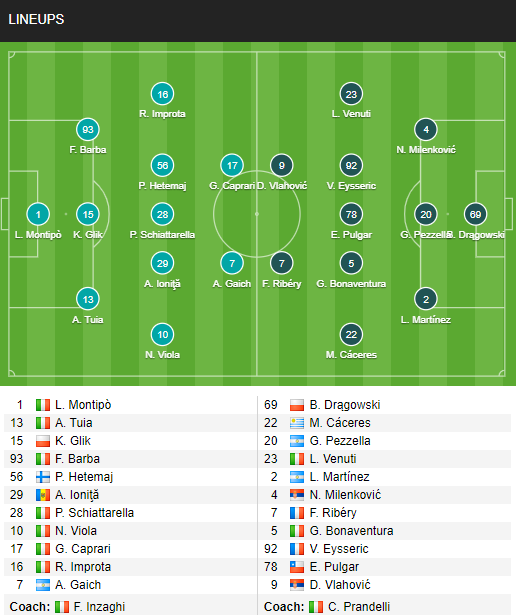
Task: Click marker 23 L. Venuti on pitch
Action: pyautogui.click(x=351, y=94)
